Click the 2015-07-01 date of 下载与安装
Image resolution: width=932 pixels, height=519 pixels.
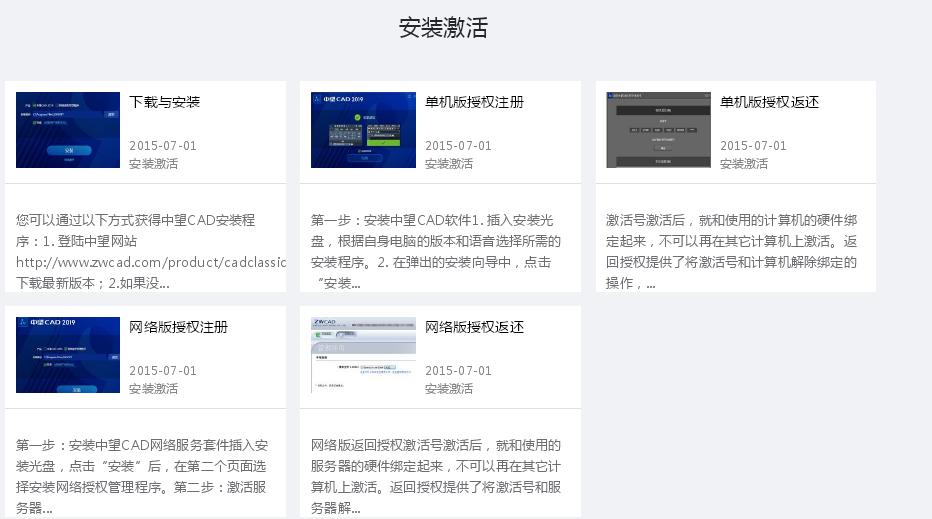coord(163,146)
